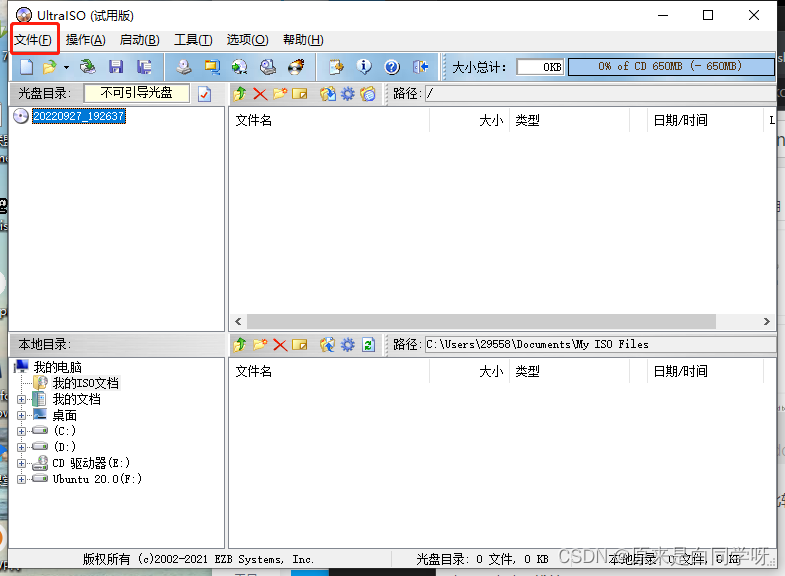Open the dropdown arrow beside the Open icon
This screenshot has height=576, width=785.
pos(66,67)
